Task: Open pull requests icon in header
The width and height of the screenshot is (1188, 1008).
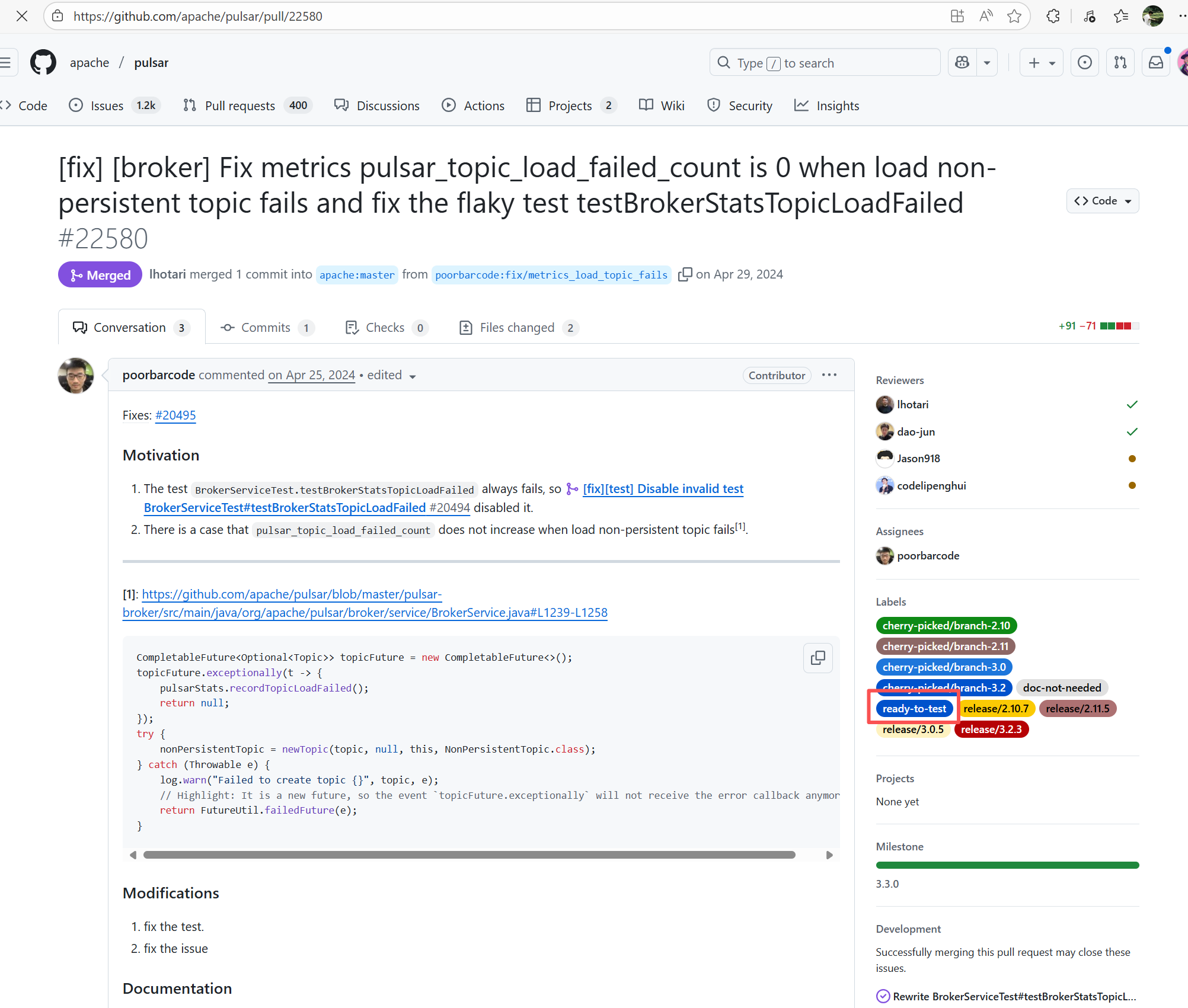Action: [x=1120, y=62]
